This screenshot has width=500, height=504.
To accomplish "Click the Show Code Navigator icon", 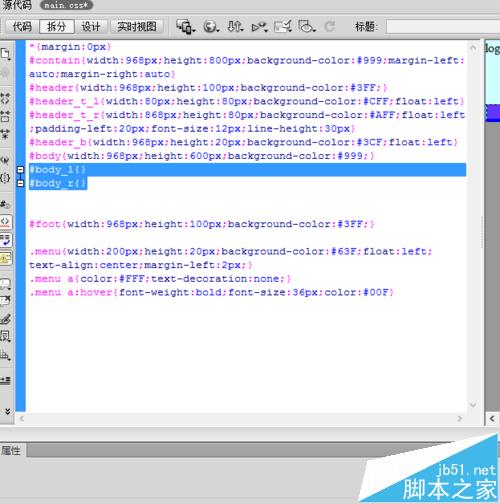I will (x=5, y=72).
